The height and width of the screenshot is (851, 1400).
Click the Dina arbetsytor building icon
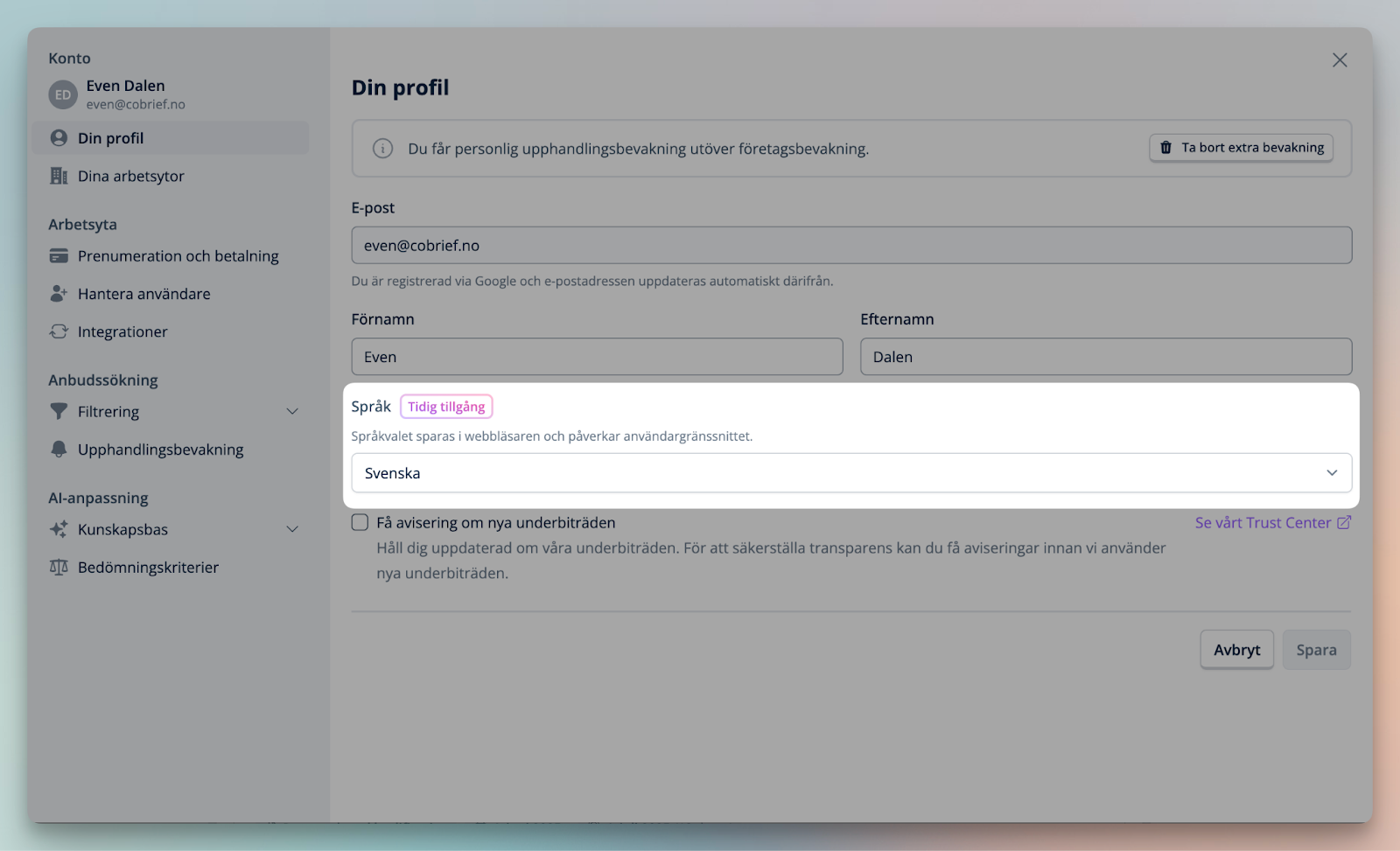click(59, 176)
